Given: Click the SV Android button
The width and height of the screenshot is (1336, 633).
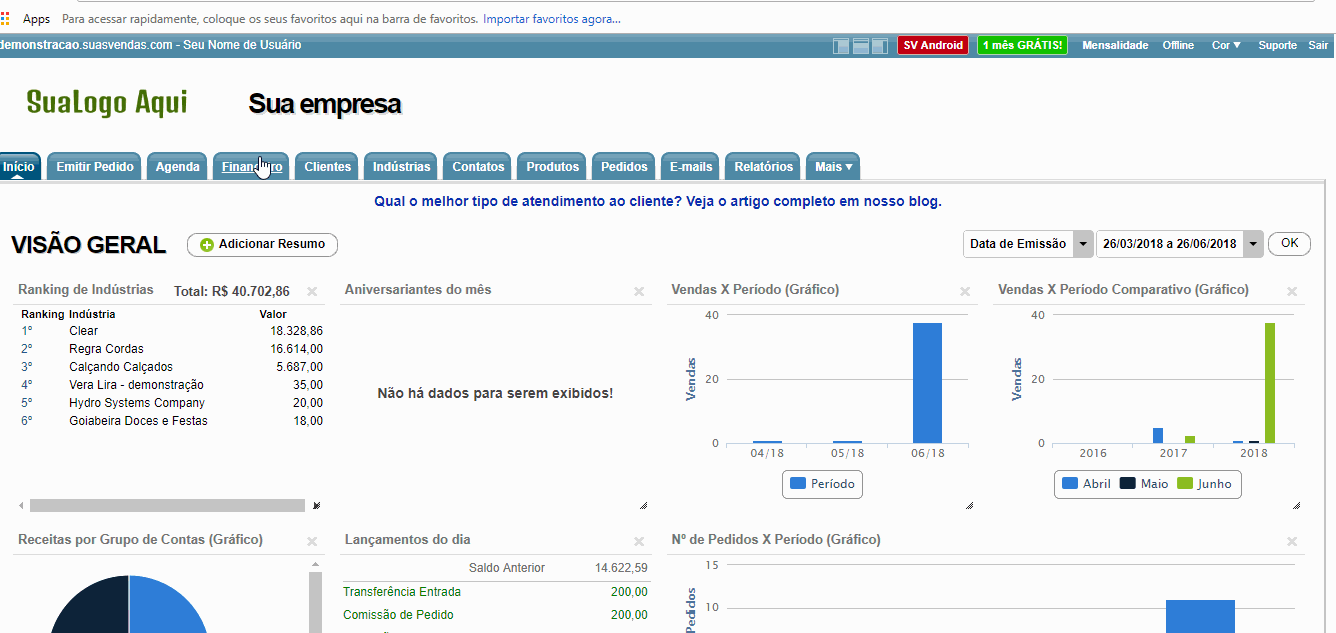Looking at the screenshot, I should (933, 45).
